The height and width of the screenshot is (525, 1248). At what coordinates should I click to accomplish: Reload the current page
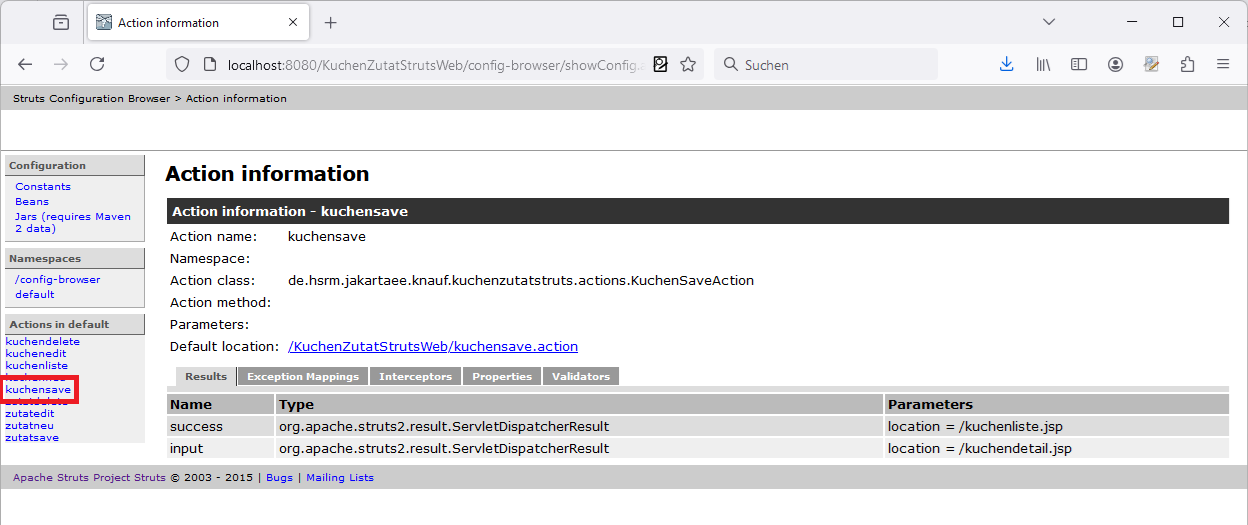click(97, 64)
